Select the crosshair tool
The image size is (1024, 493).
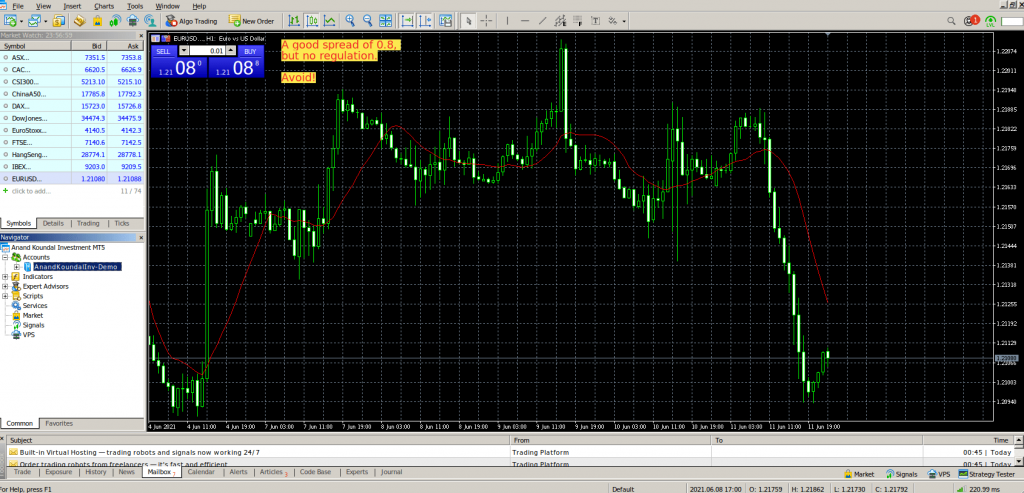point(486,22)
